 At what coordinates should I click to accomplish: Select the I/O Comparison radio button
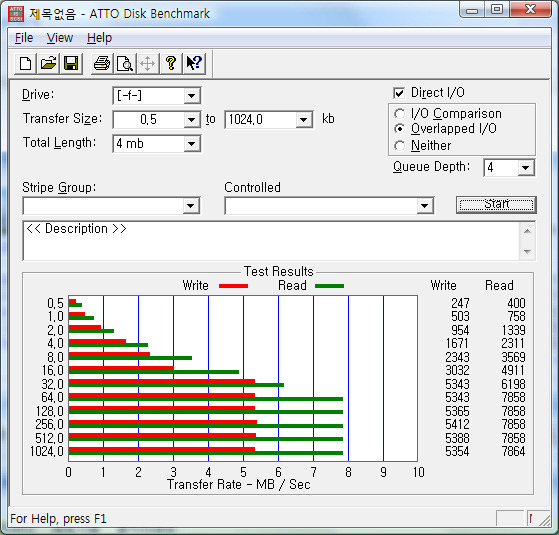(x=399, y=114)
